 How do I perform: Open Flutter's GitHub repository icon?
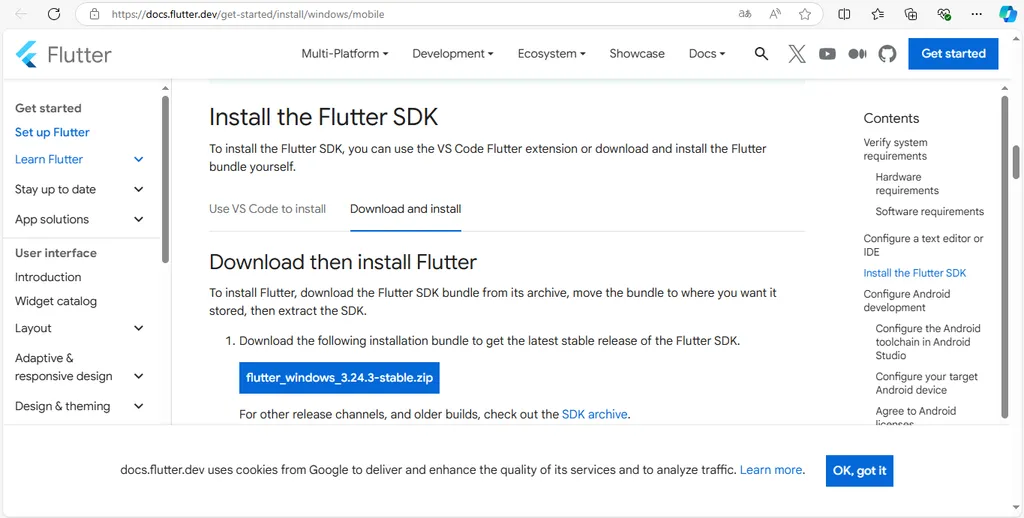point(887,54)
